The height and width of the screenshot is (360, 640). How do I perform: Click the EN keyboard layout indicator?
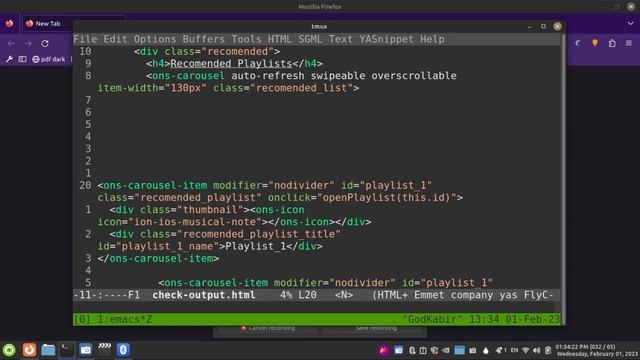click(x=514, y=350)
